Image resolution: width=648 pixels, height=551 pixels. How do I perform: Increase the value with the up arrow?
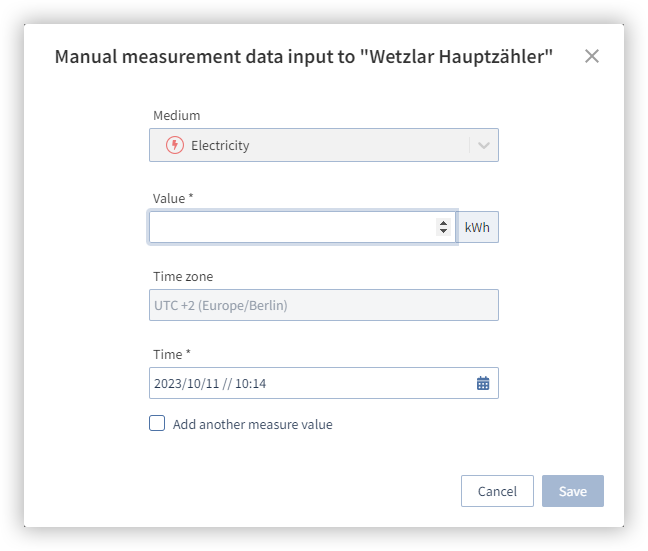tap(443, 223)
